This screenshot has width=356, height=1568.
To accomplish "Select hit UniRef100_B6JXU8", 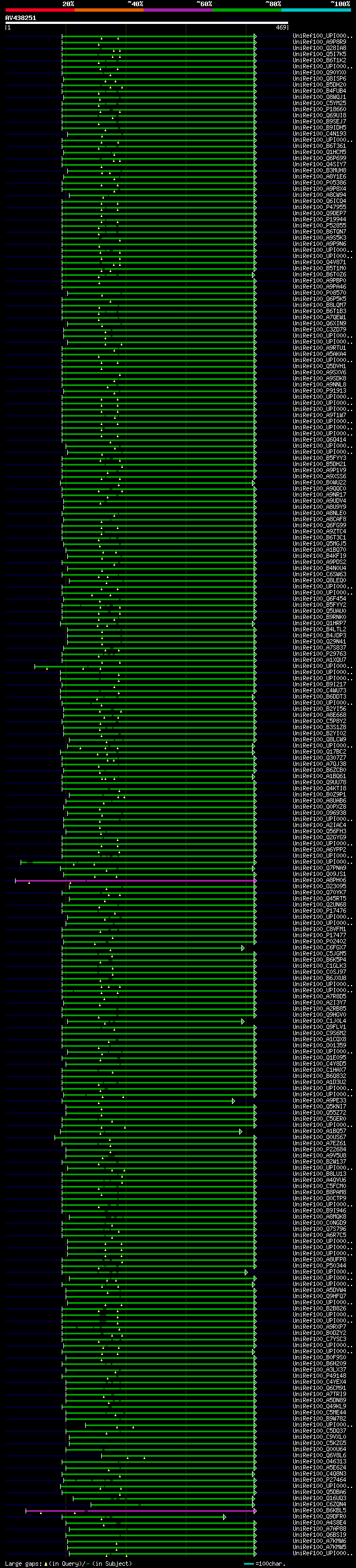I will (x=319, y=977).
